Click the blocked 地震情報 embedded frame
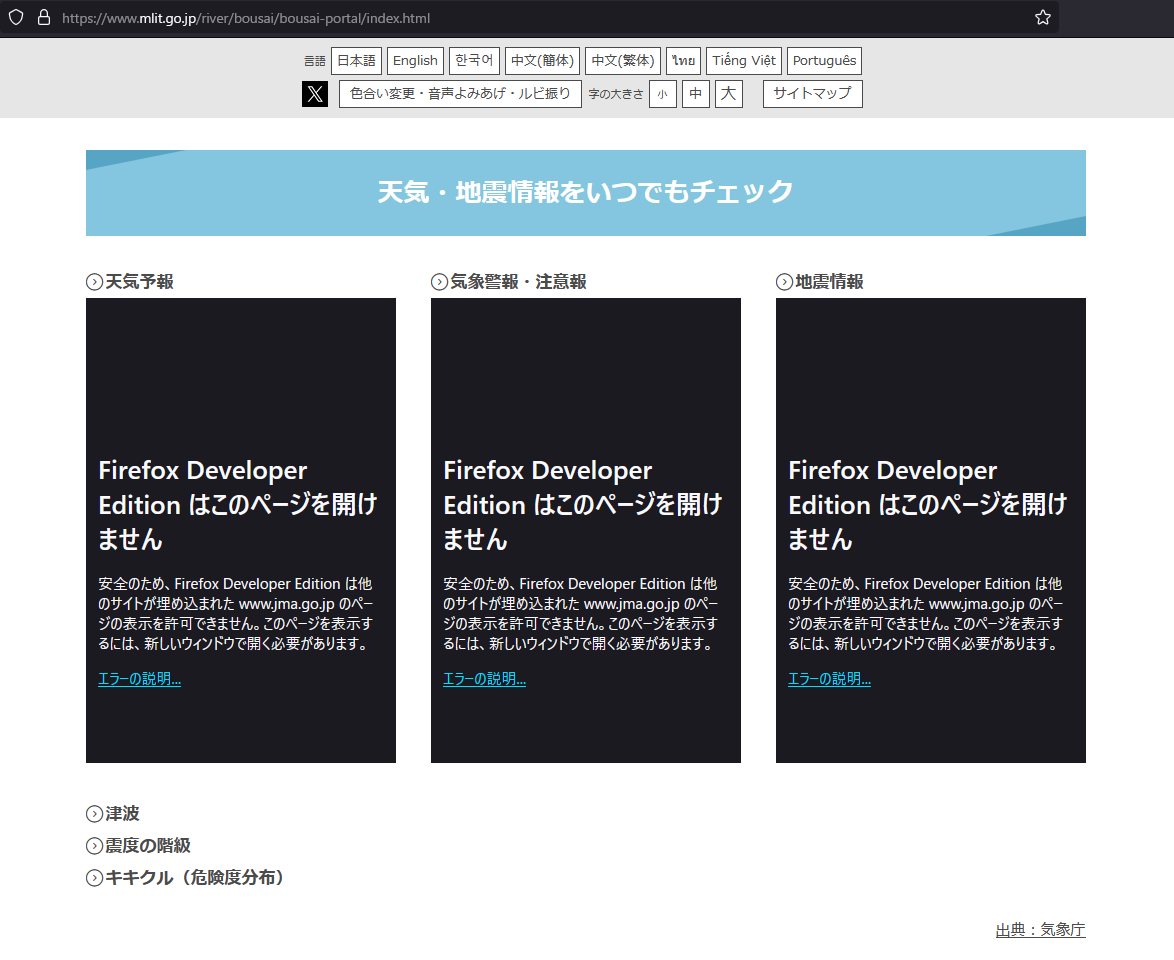 [931, 530]
